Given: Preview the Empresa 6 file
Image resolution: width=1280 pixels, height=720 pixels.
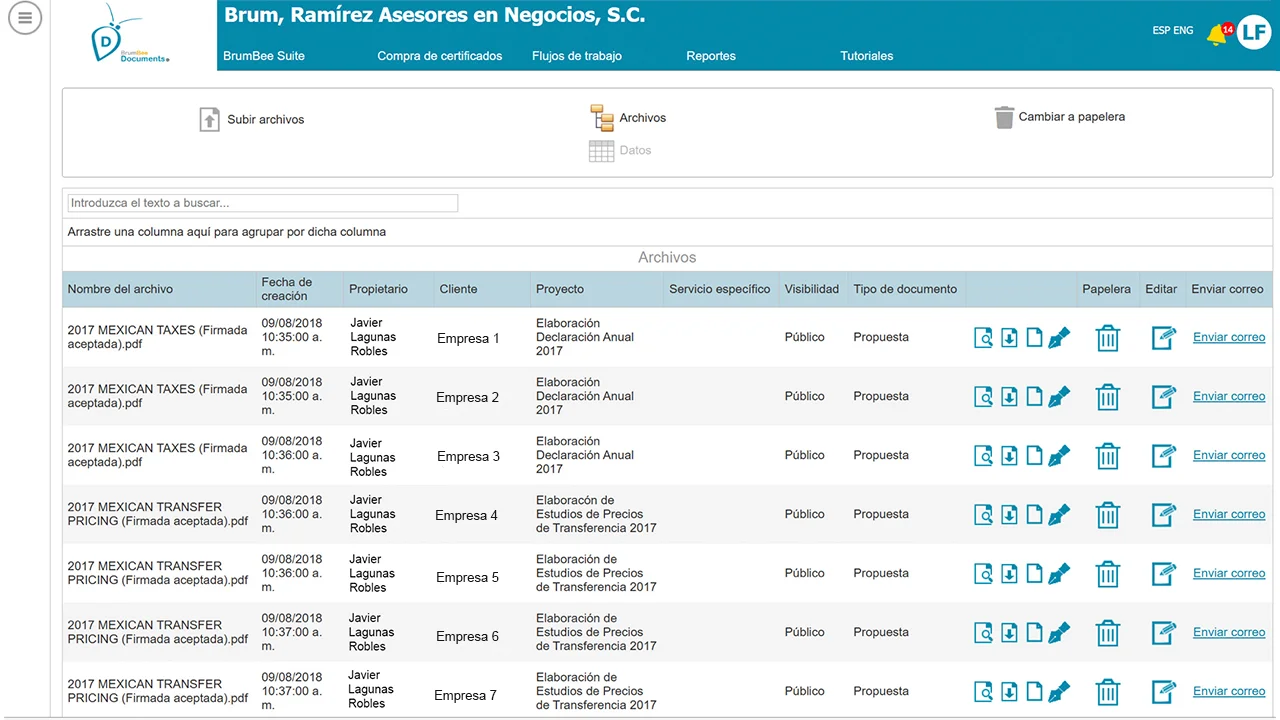Looking at the screenshot, I should [x=984, y=633].
